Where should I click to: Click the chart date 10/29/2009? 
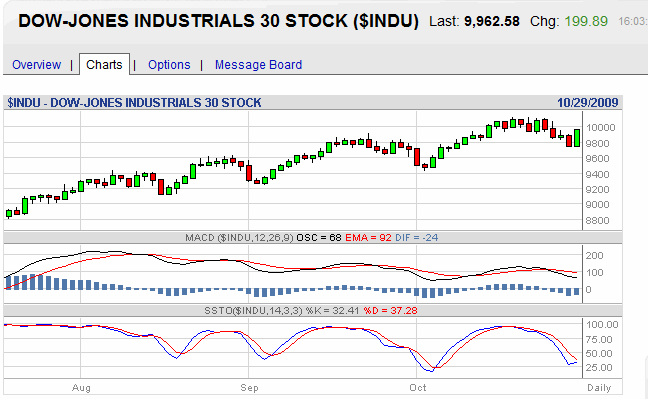[x=587, y=103]
